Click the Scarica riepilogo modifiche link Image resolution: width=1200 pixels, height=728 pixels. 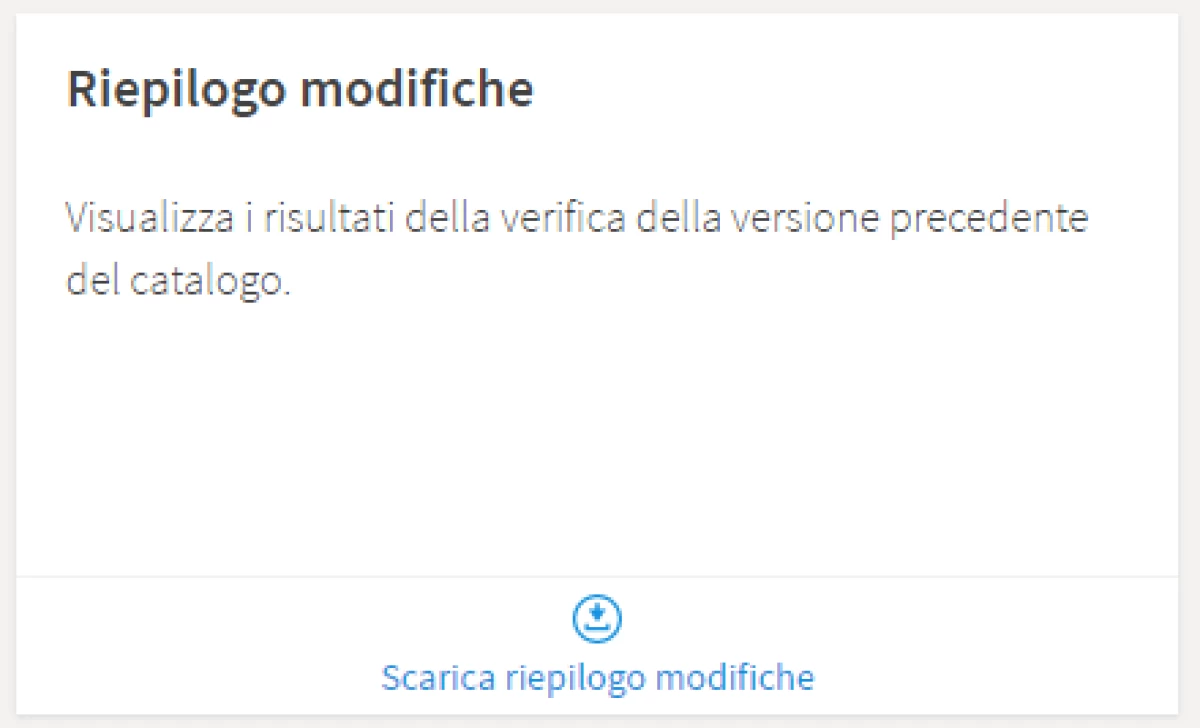click(597, 678)
